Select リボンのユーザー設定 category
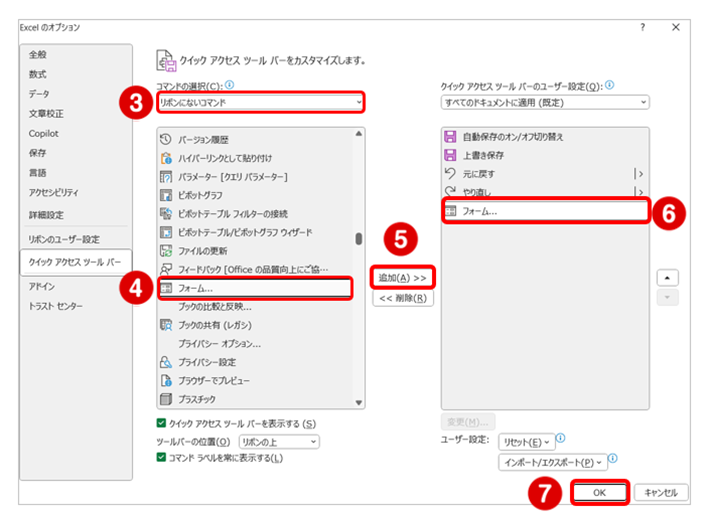Image resolution: width=710 pixels, height=513 pixels. coord(76,239)
